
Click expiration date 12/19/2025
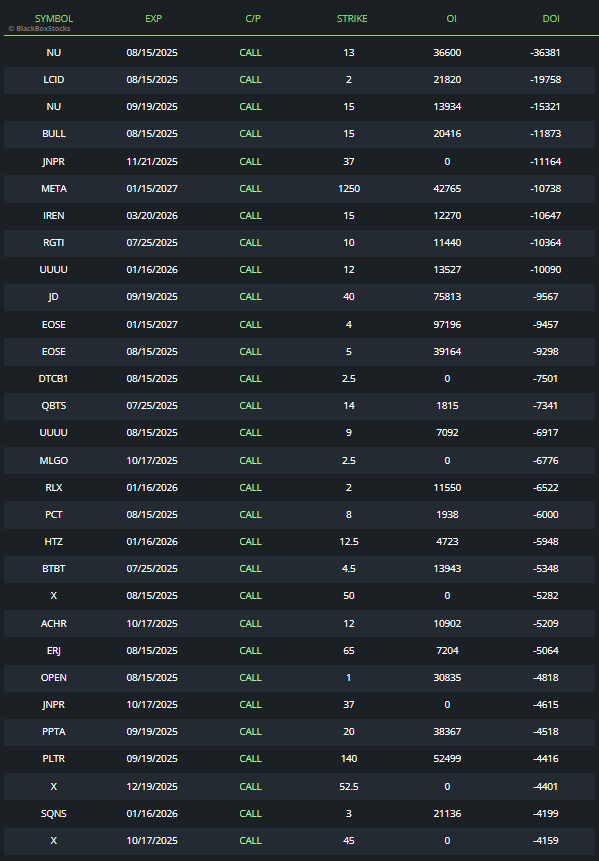pos(152,786)
